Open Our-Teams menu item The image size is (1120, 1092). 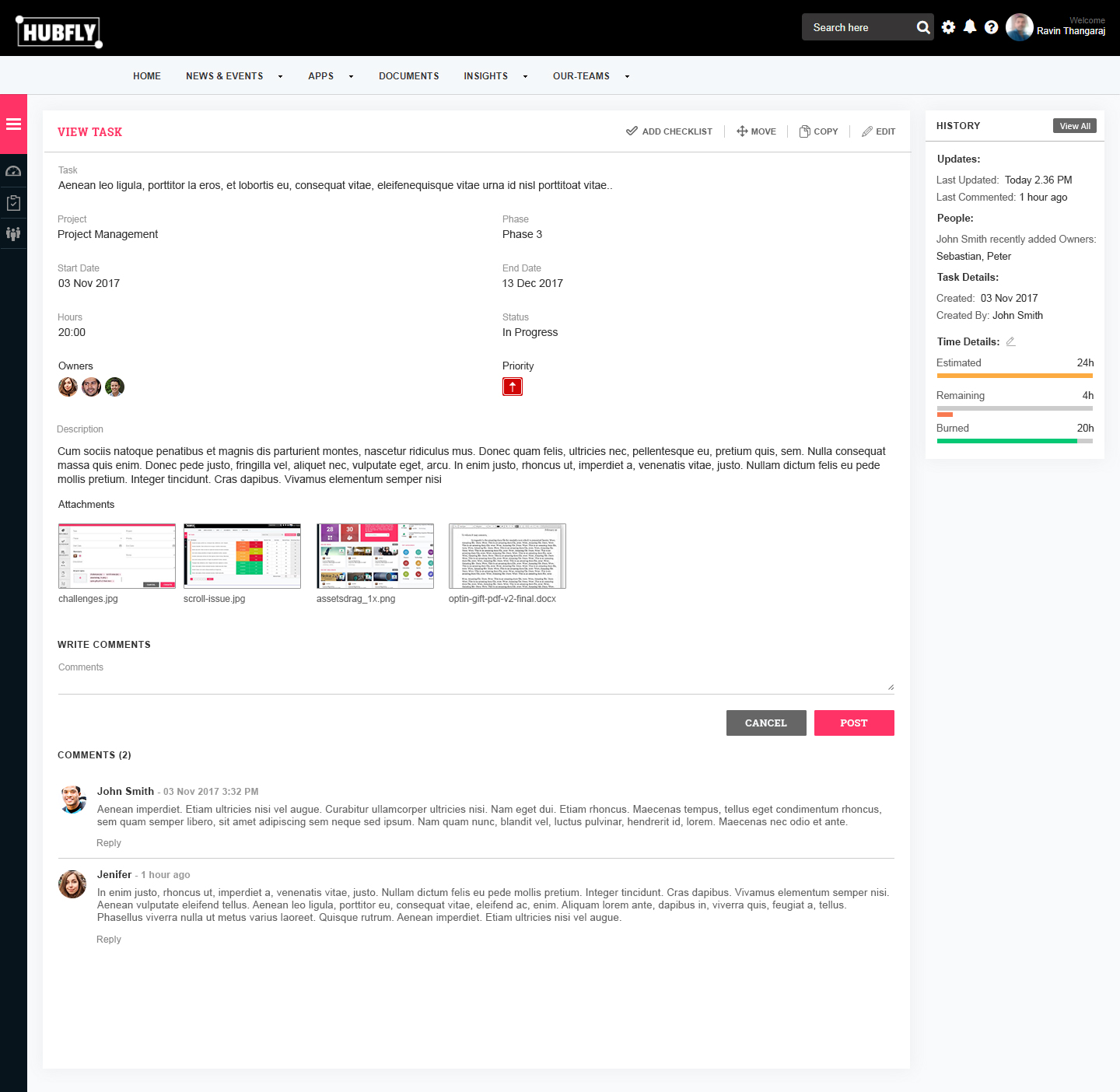coord(581,76)
